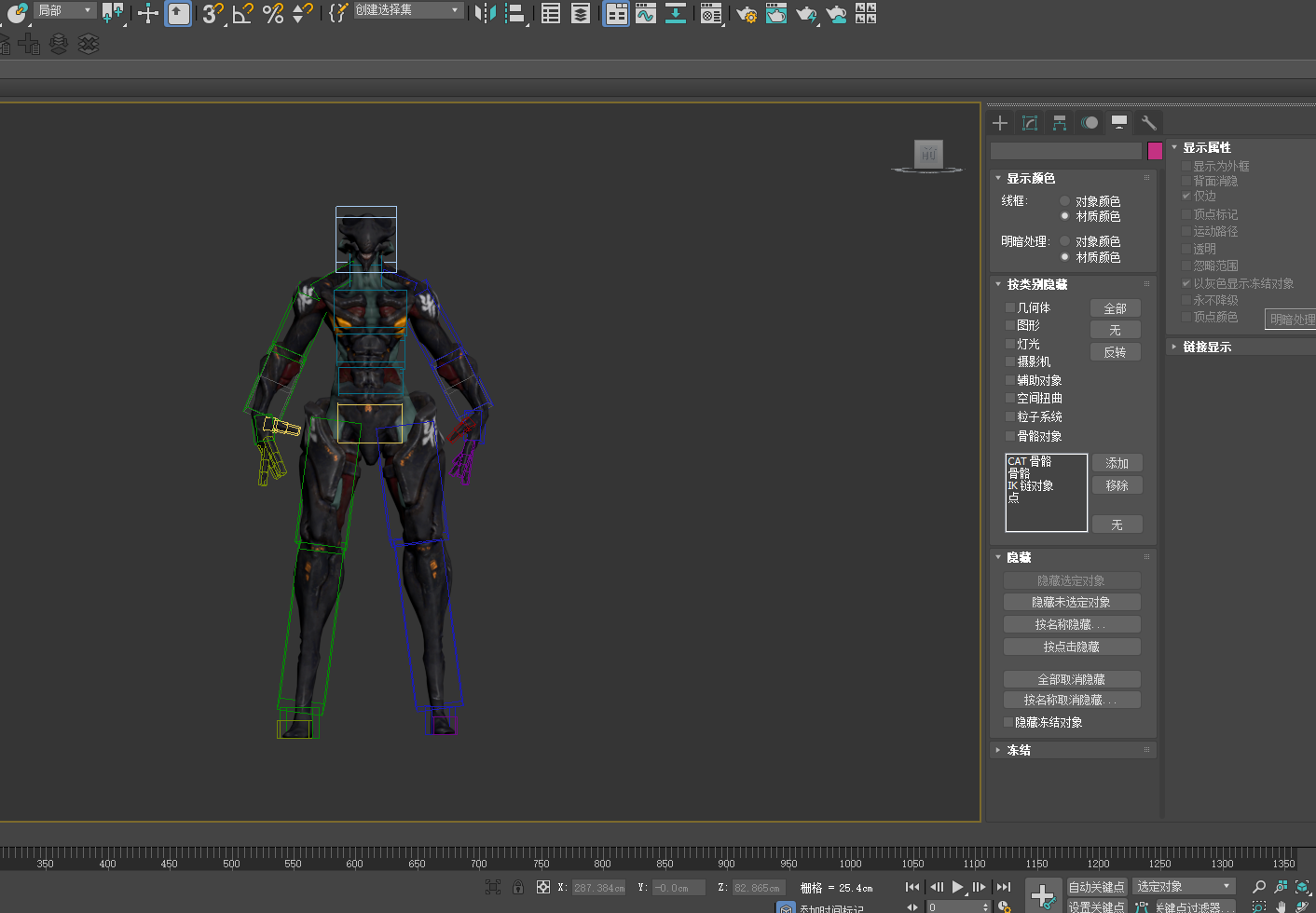This screenshot has height=913, width=1316.
Task: Click the 隐藏未选定对象 button
Action: click(x=1071, y=603)
